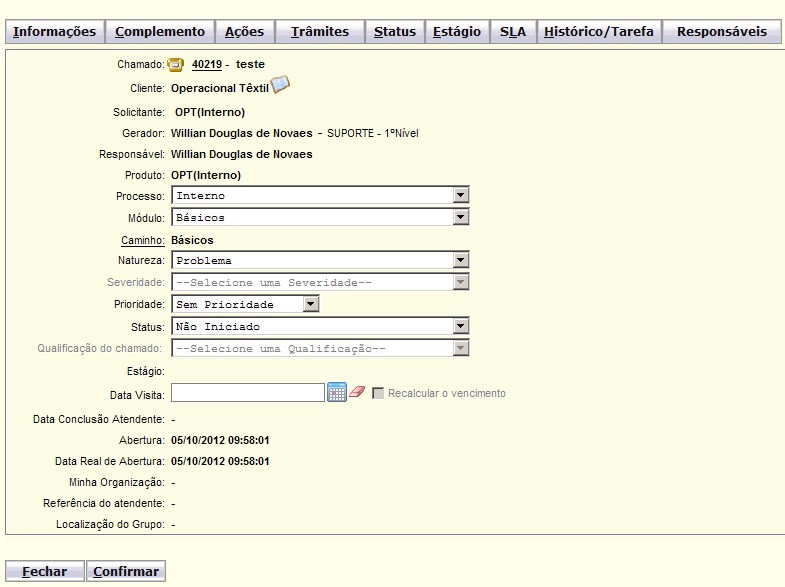Expand the Processo dropdown
785x587 pixels.
point(460,196)
